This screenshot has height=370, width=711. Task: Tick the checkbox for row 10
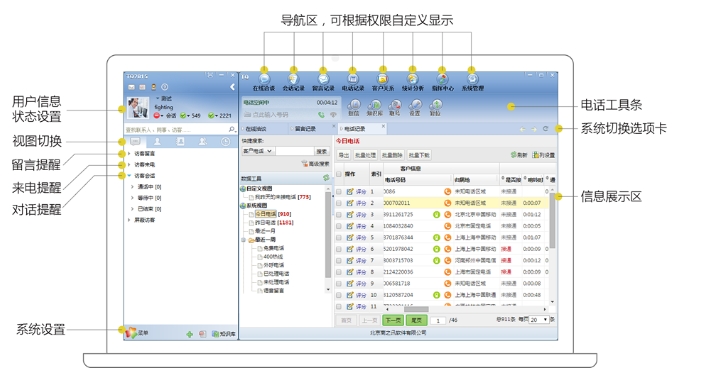pyautogui.click(x=339, y=295)
